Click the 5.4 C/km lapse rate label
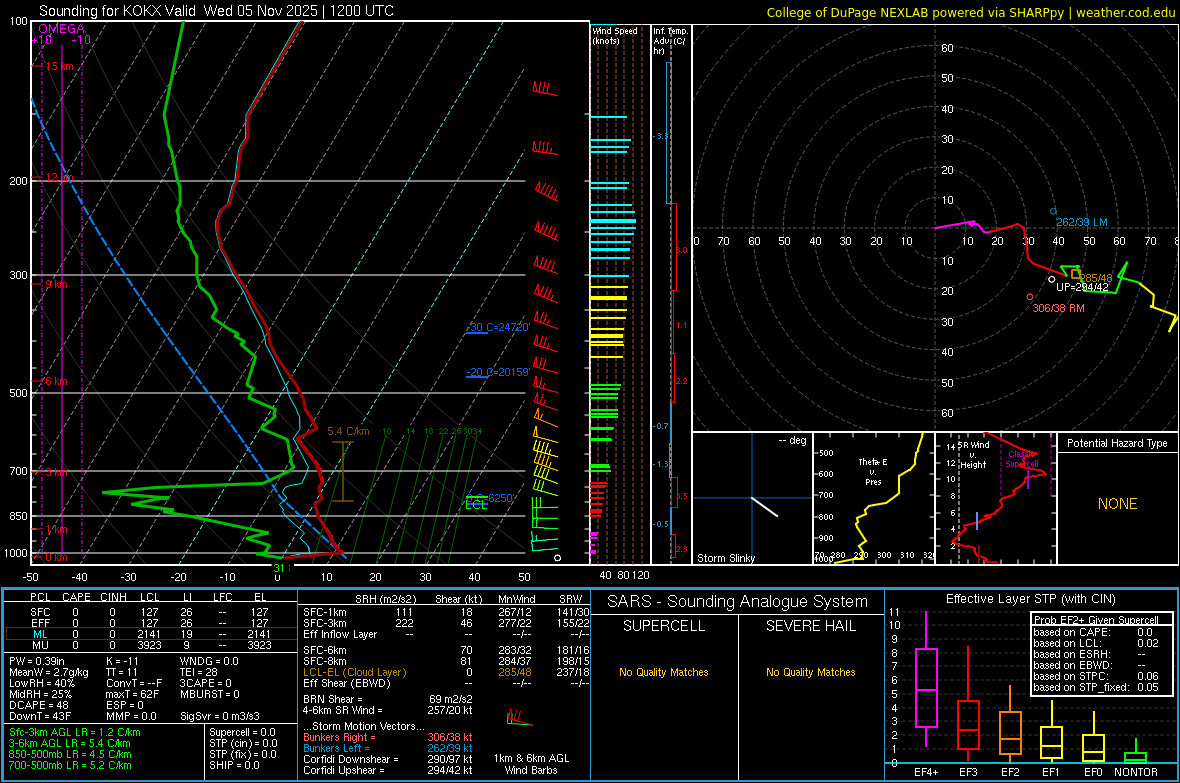Image resolution: width=1180 pixels, height=783 pixels. [x=348, y=431]
